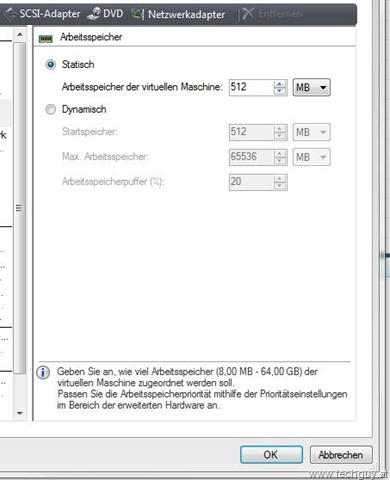Increase the Startspeicher value with the up arrow
Image resolution: width=390 pixels, height=480 pixels.
point(280,129)
